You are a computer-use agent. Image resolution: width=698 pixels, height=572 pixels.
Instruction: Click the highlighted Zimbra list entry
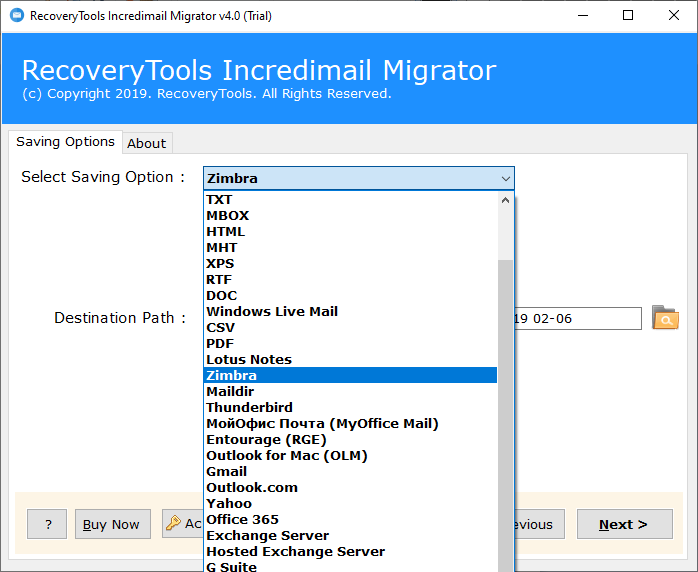pos(350,375)
